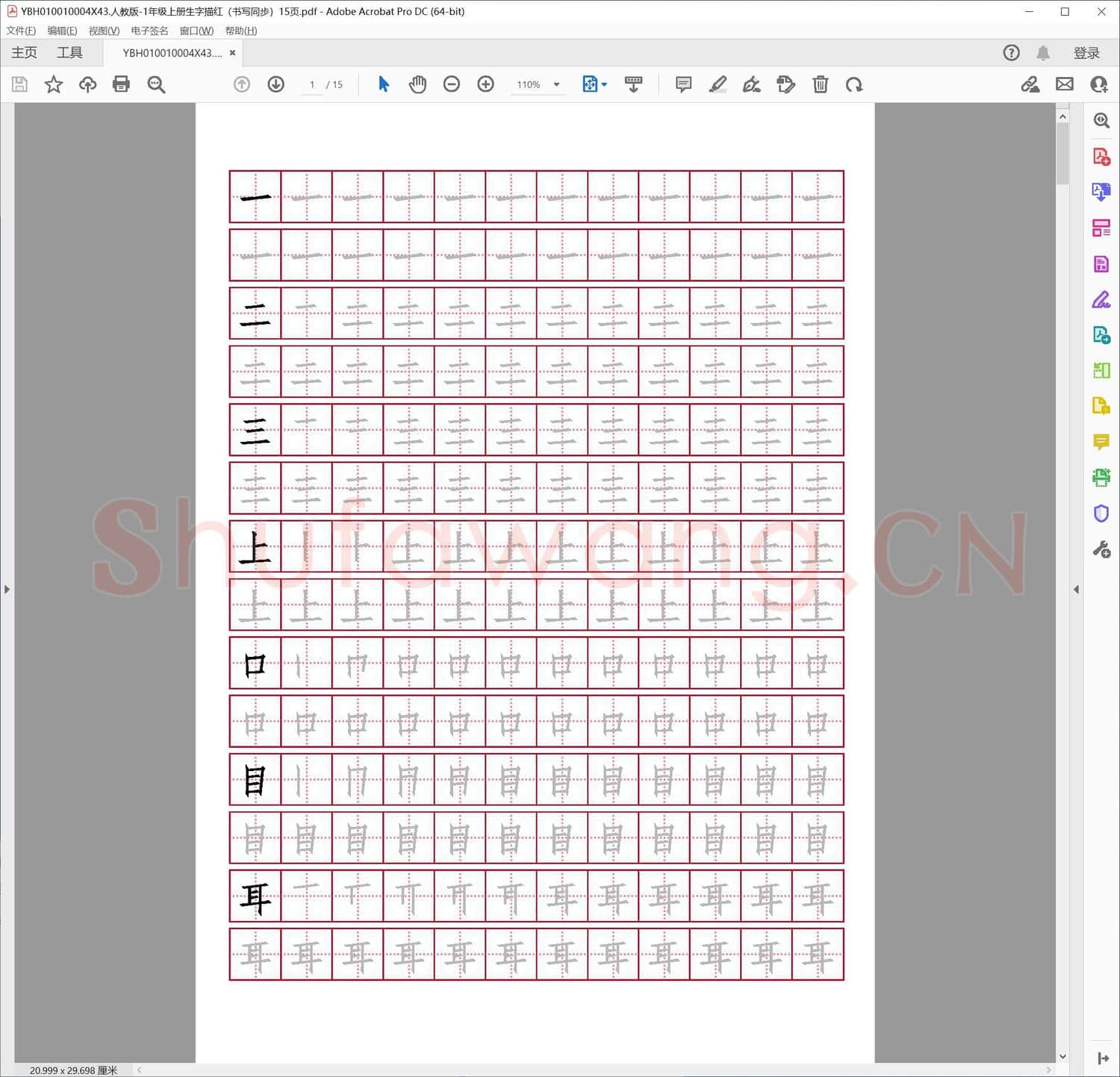
Task: Open the 窗口(W) menu
Action: pyautogui.click(x=196, y=31)
